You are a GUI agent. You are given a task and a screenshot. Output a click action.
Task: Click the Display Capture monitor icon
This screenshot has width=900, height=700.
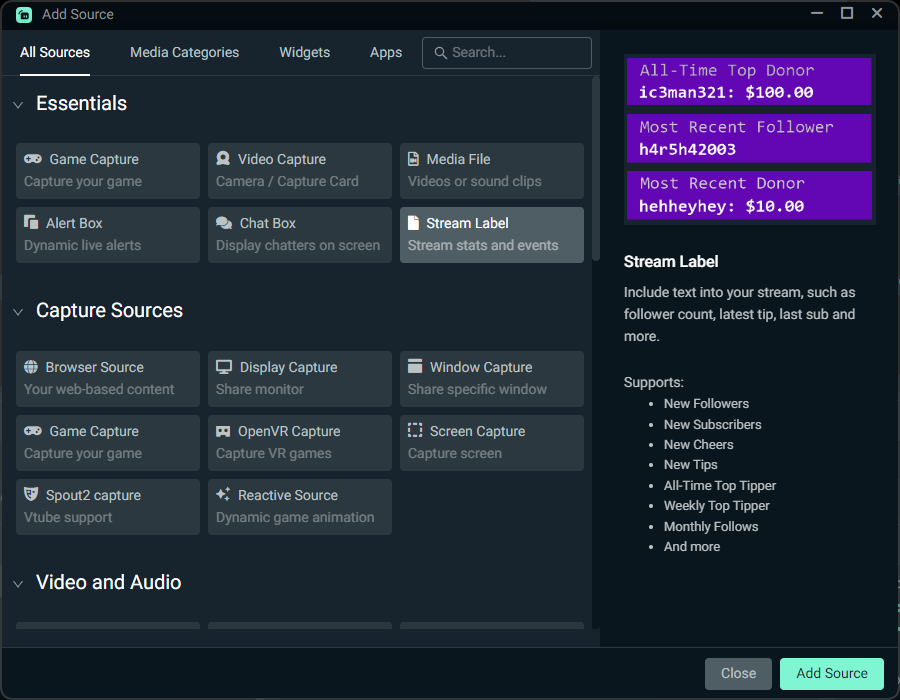coord(223,367)
